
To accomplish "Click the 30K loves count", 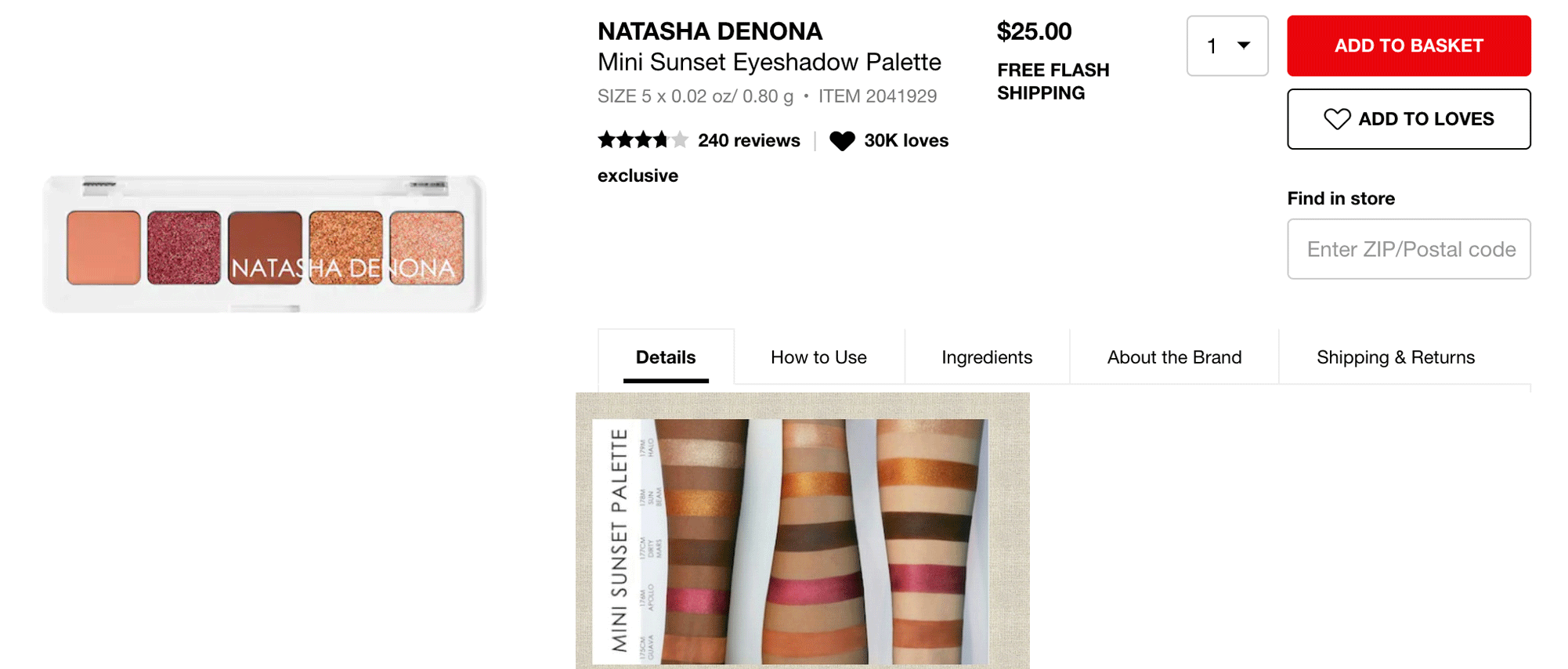I will (906, 141).
